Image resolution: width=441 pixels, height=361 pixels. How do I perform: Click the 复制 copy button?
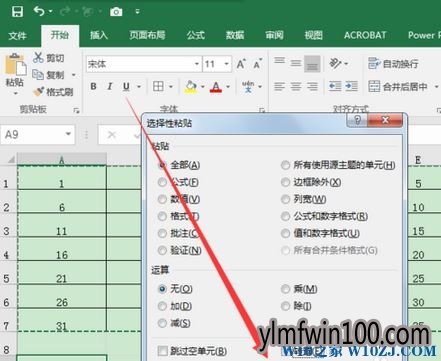pos(48,75)
